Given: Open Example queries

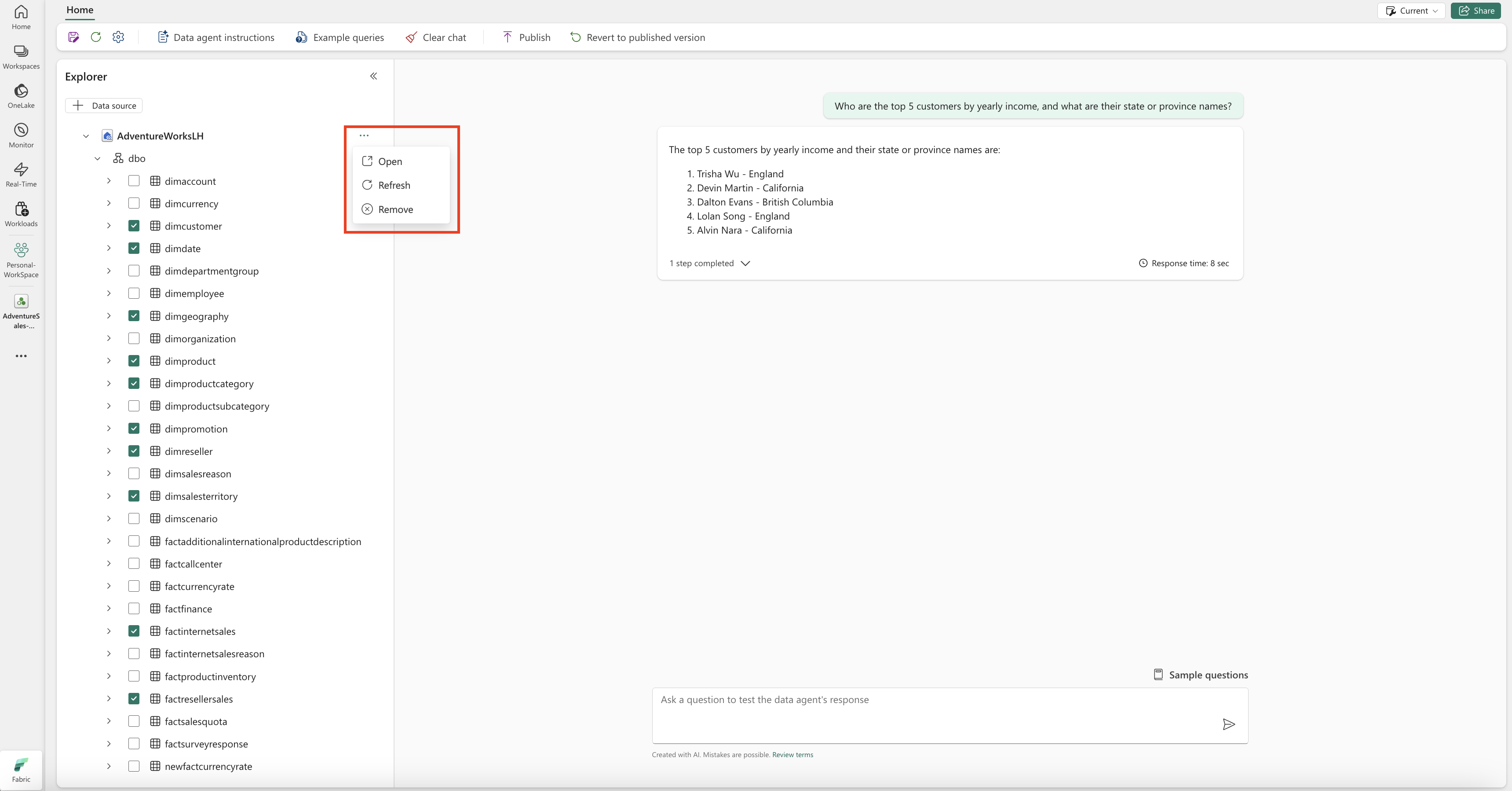Looking at the screenshot, I should point(340,37).
